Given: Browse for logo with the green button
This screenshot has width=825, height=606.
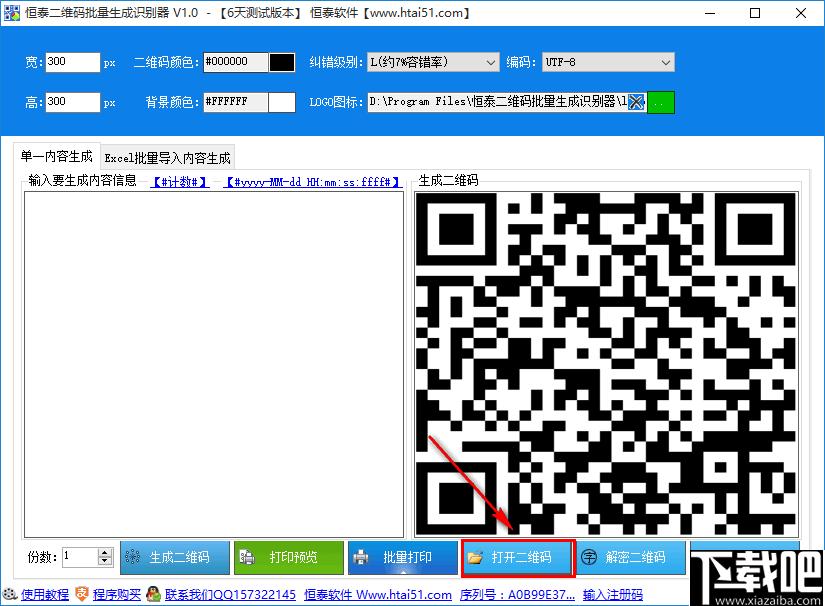Looking at the screenshot, I should coord(661,102).
